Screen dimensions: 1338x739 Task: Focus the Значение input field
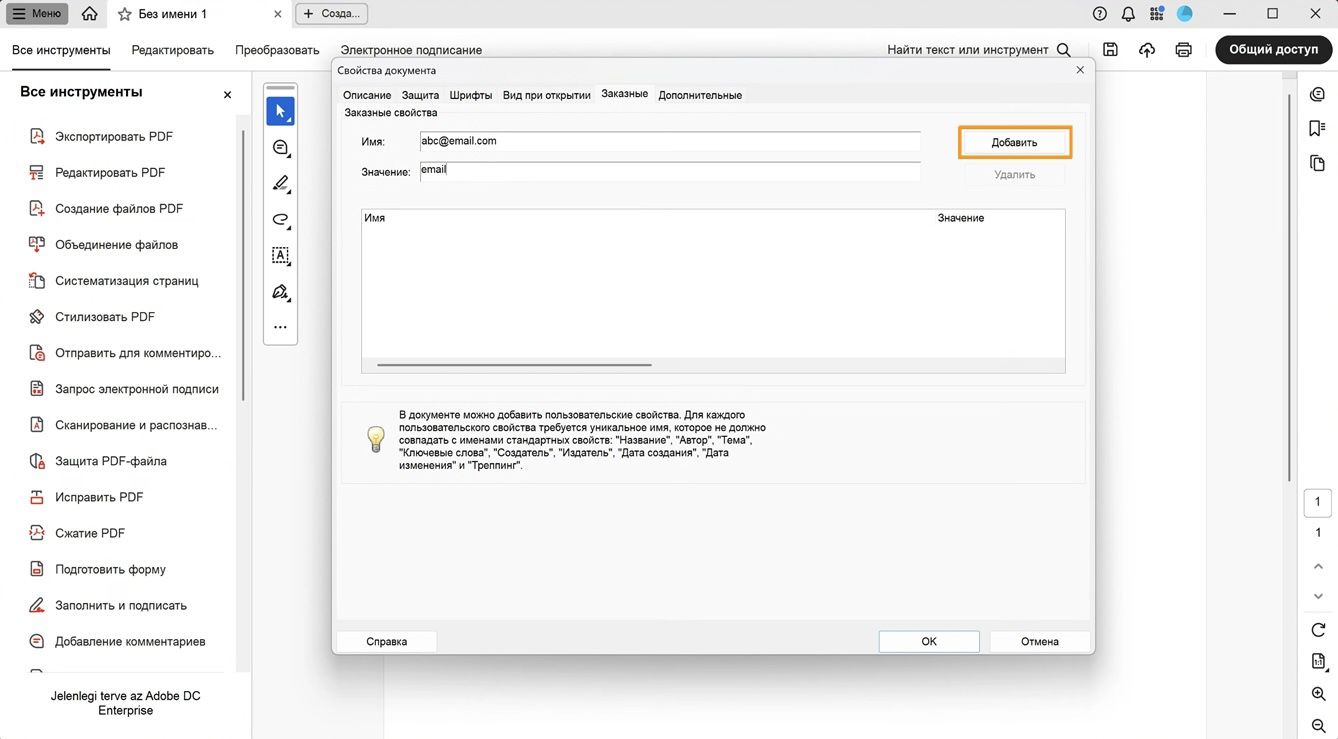pyautogui.click(x=670, y=171)
